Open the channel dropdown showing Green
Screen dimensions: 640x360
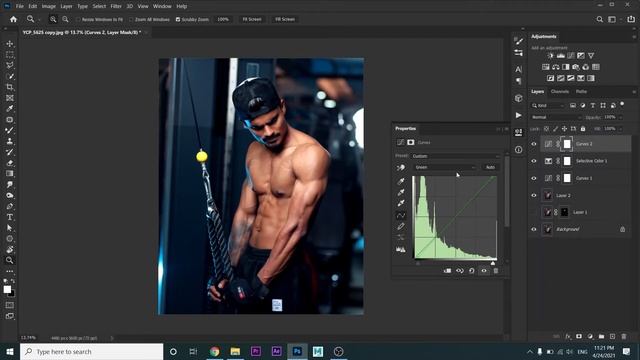445,167
